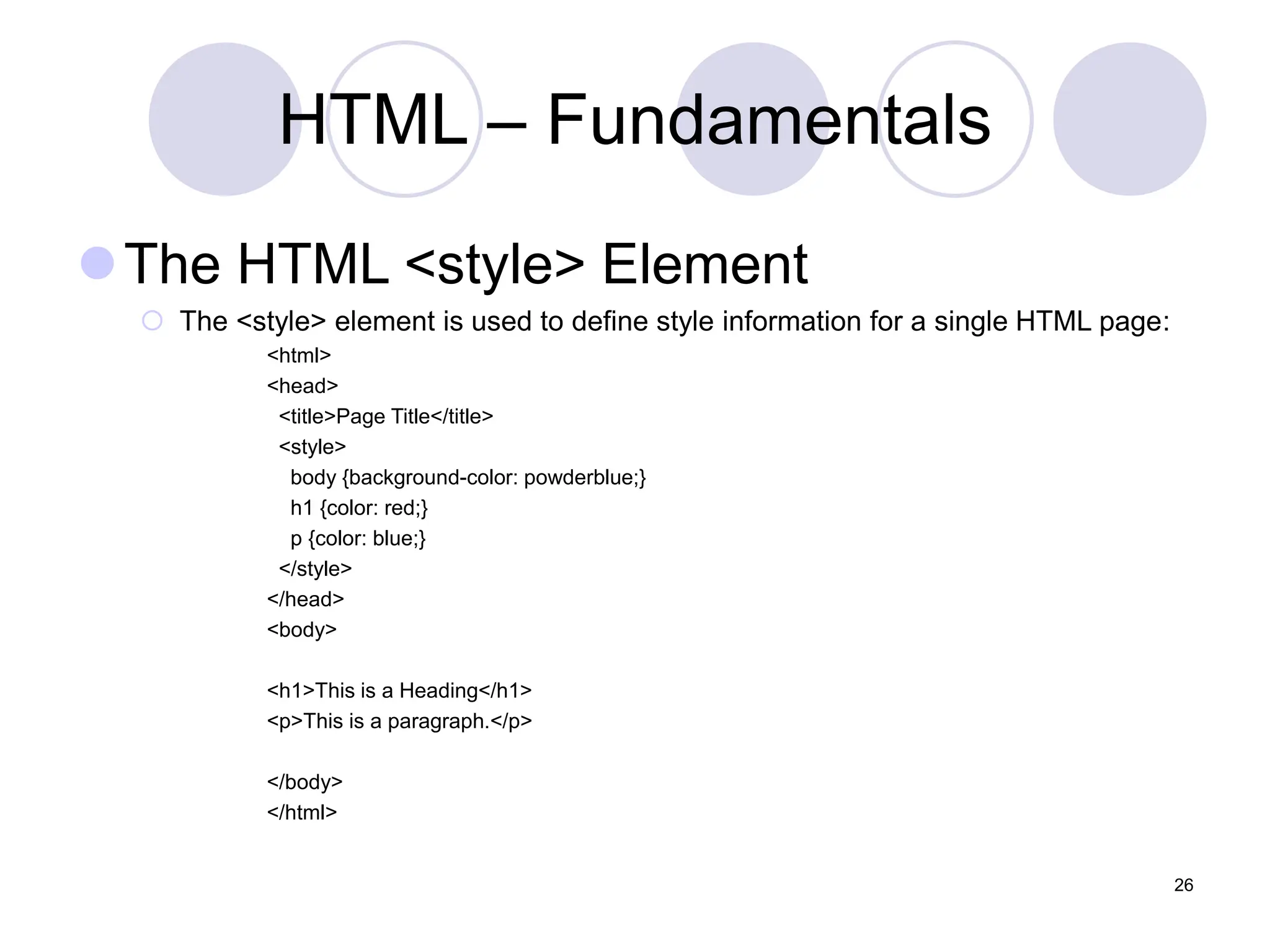
Task: Click the '</head>' closing tag line
Action: tap(305, 599)
